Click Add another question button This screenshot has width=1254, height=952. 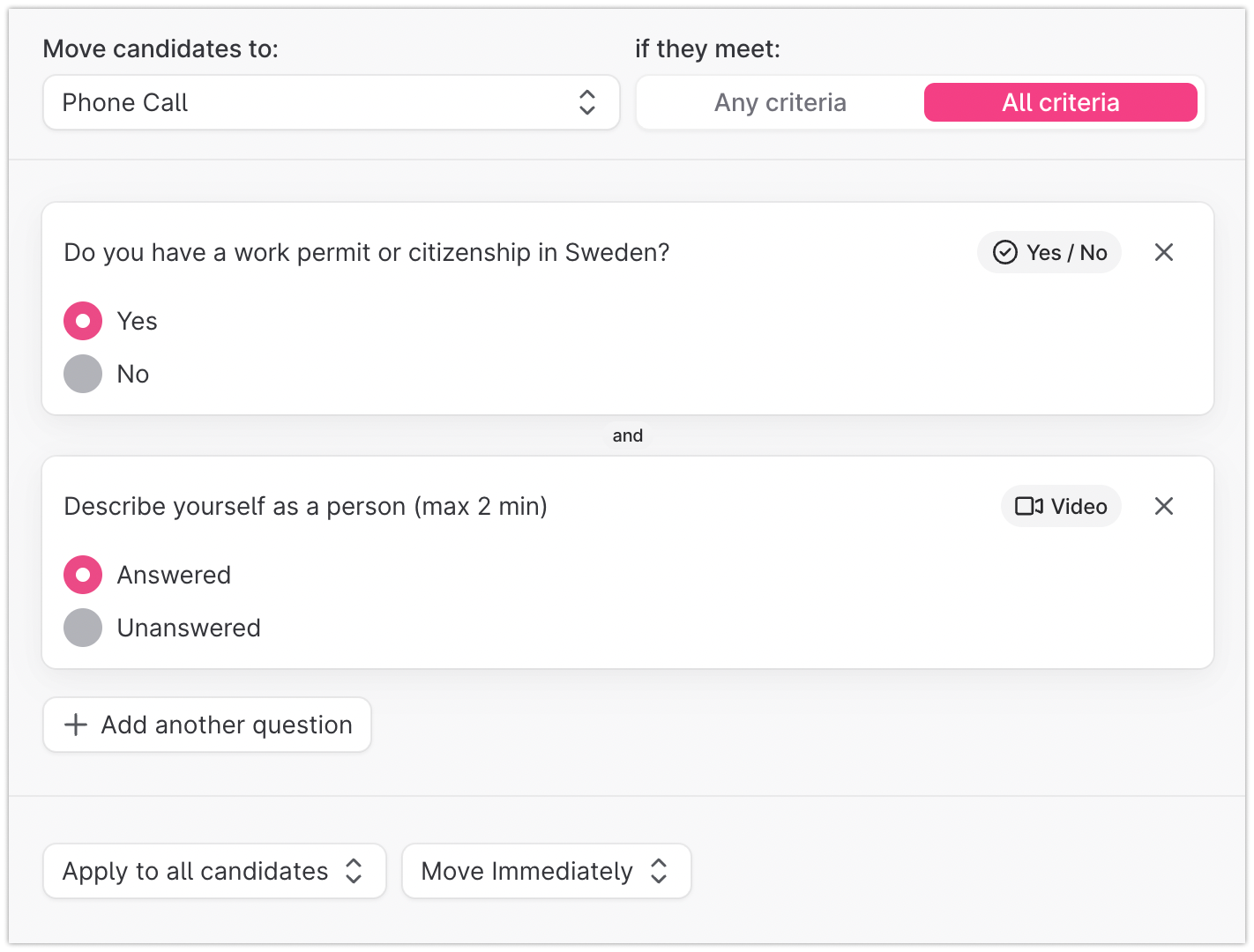click(207, 725)
